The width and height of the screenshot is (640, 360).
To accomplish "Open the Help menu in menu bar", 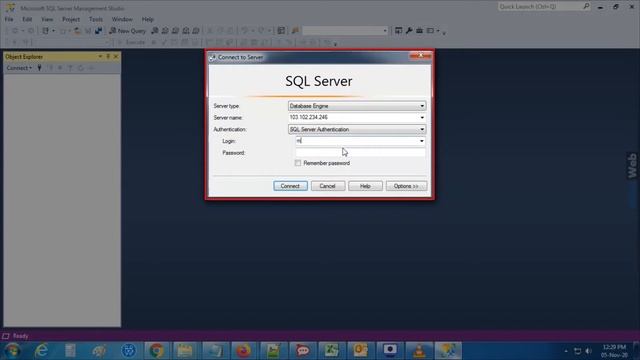I will (x=147, y=19).
